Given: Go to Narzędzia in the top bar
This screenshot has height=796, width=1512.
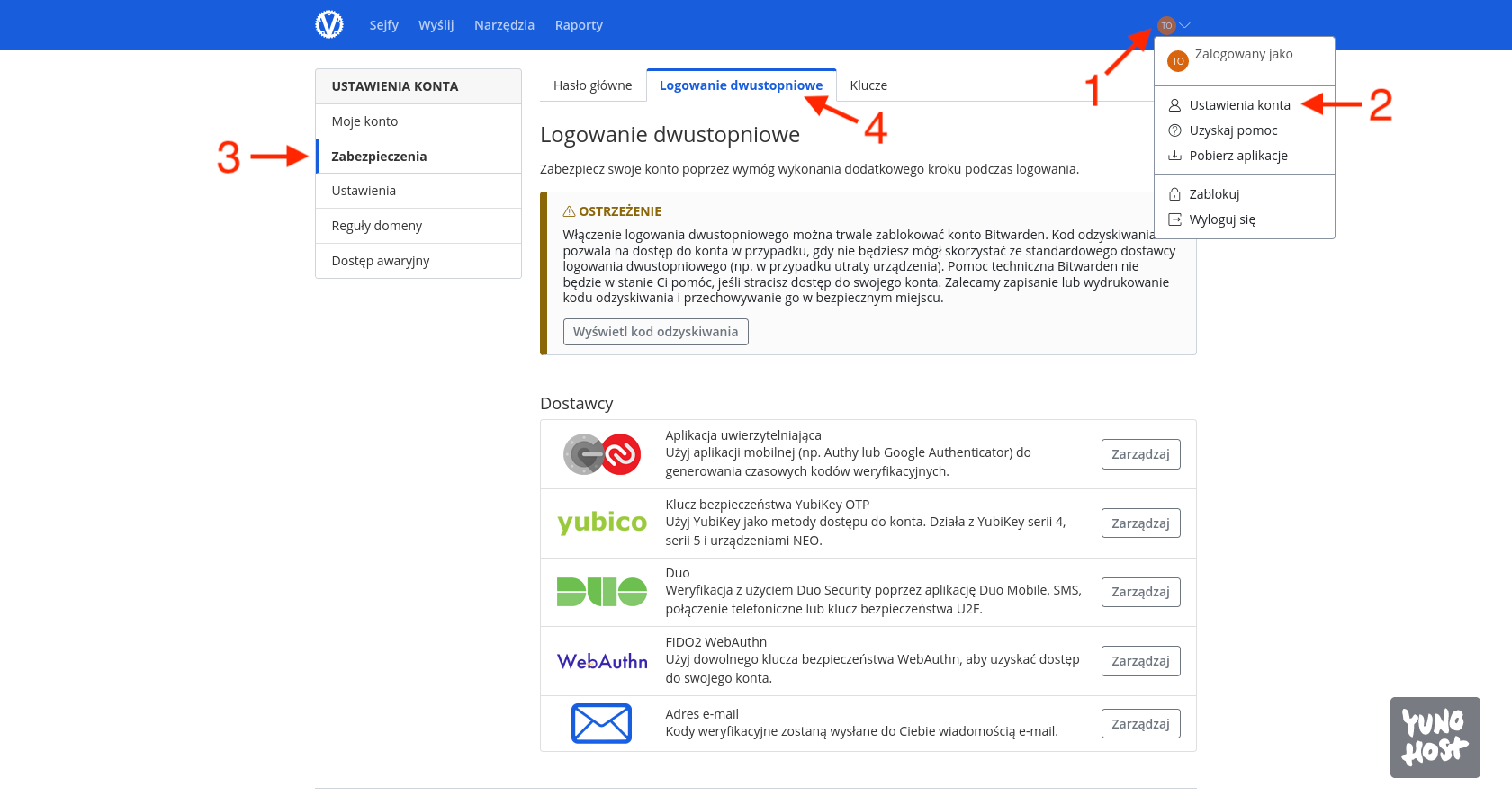Looking at the screenshot, I should pyautogui.click(x=504, y=25).
